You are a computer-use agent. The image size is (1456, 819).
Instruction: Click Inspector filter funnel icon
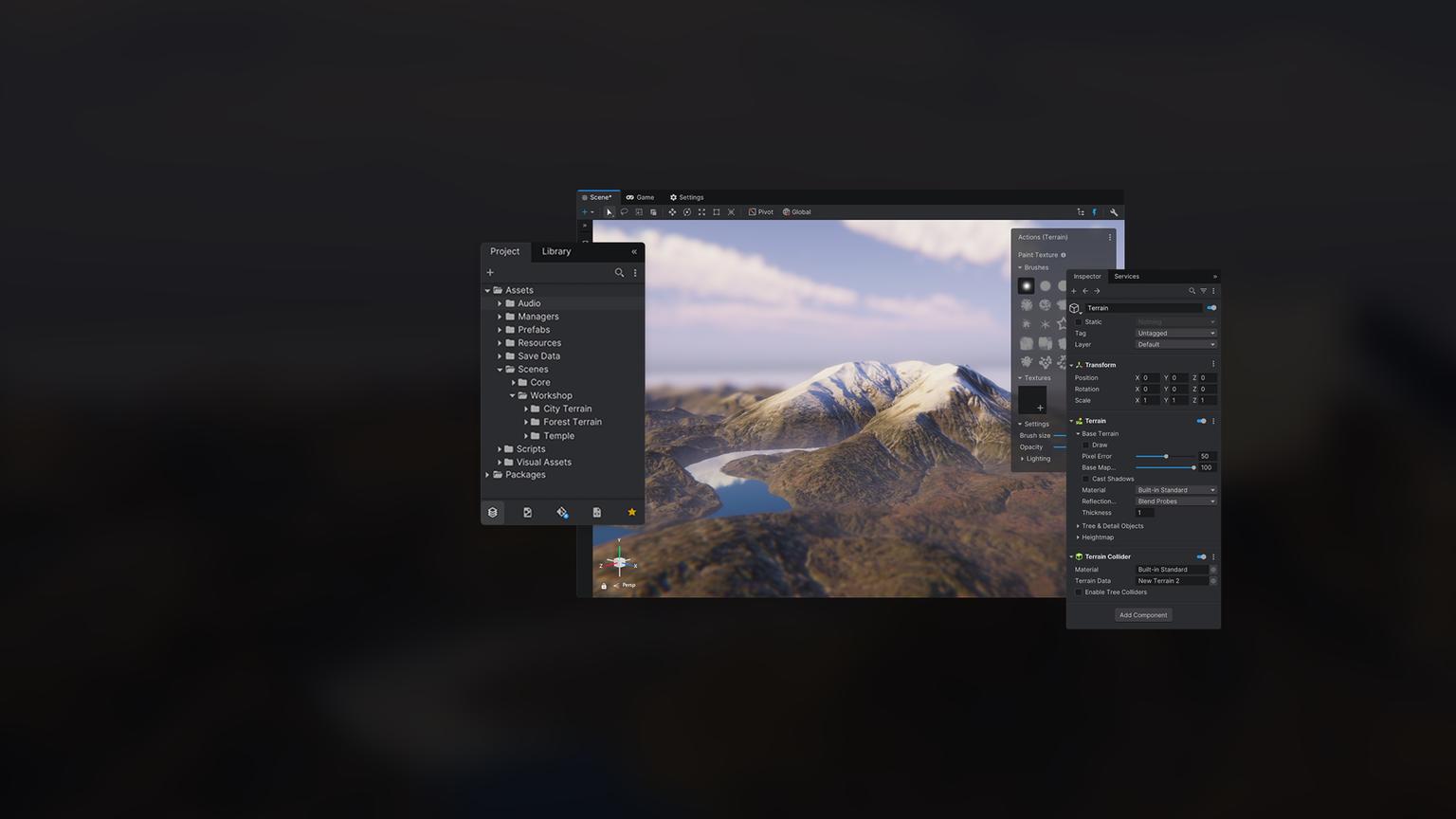pos(1203,291)
